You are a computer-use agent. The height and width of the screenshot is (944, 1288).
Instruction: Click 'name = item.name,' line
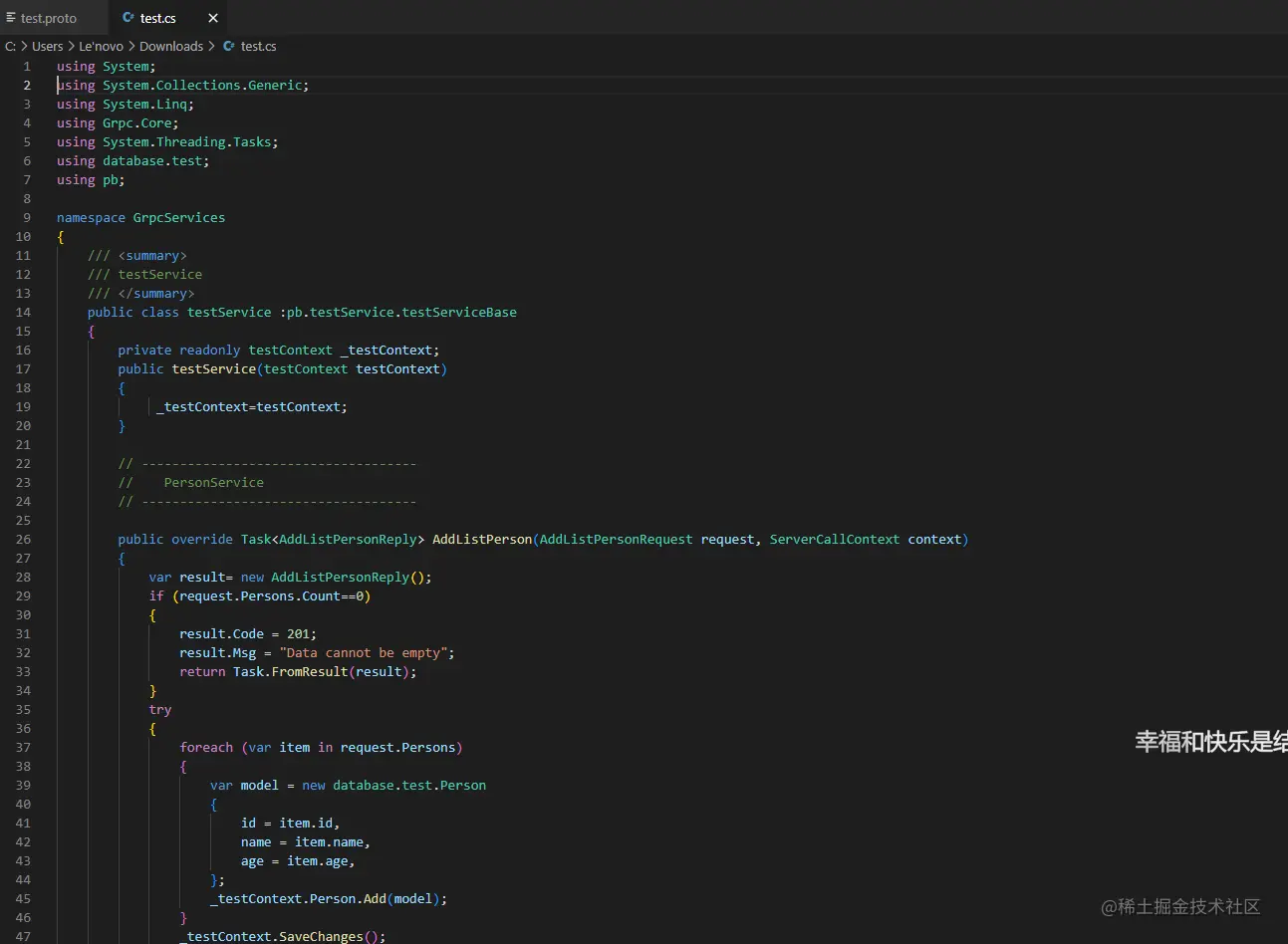tap(306, 841)
